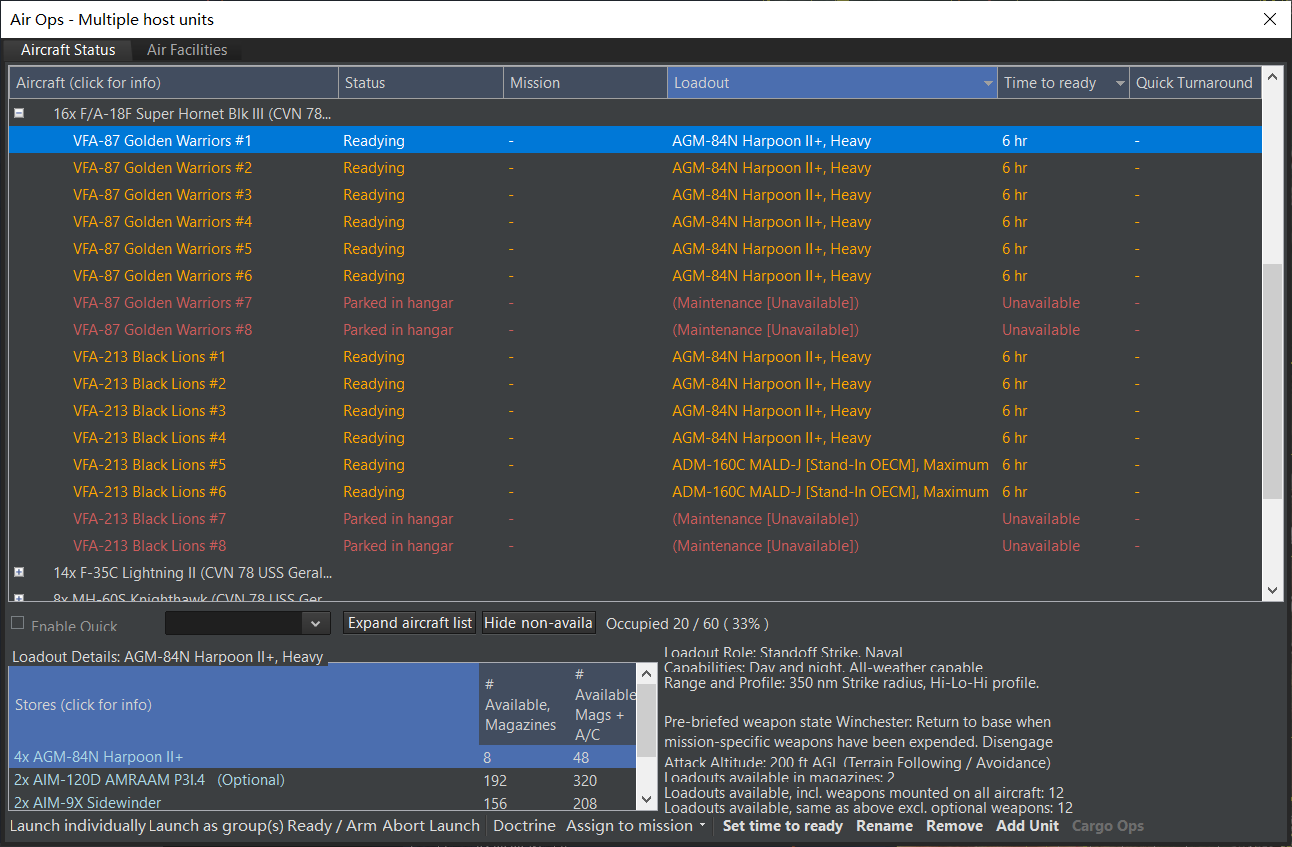Open the Loadout column filter dropdown arrow

tap(988, 83)
